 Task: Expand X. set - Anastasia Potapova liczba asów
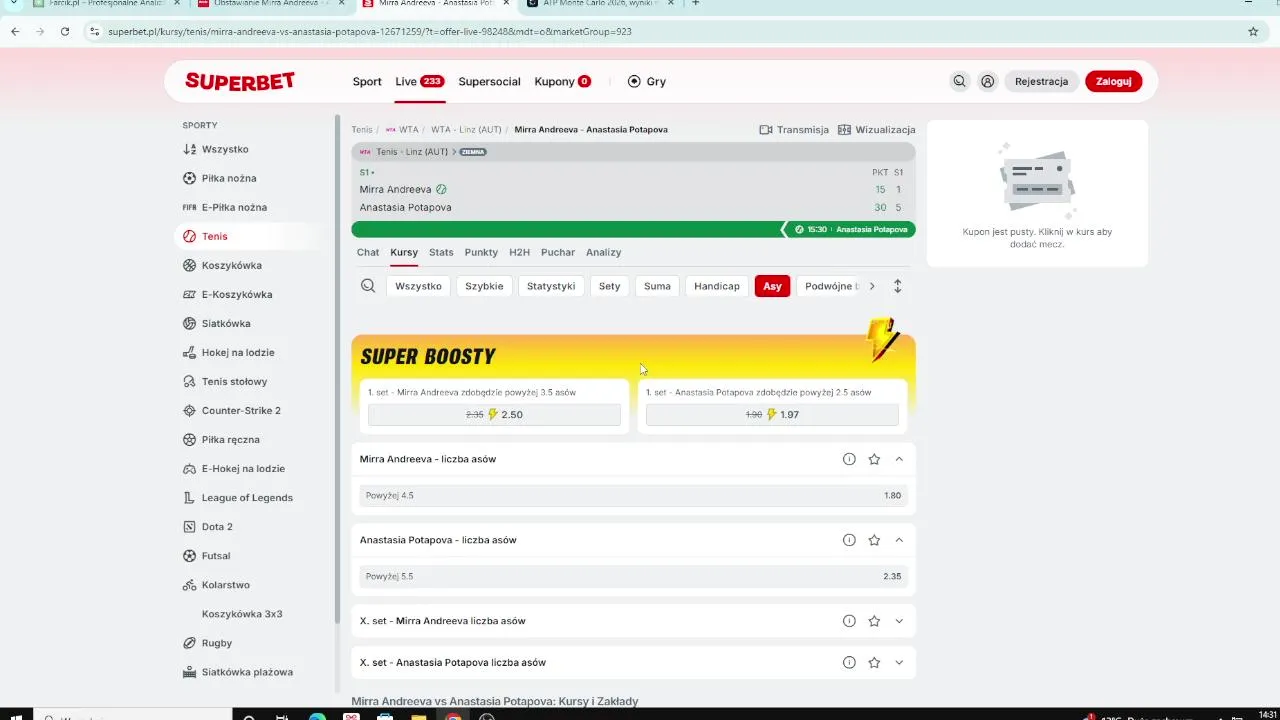coord(899,662)
